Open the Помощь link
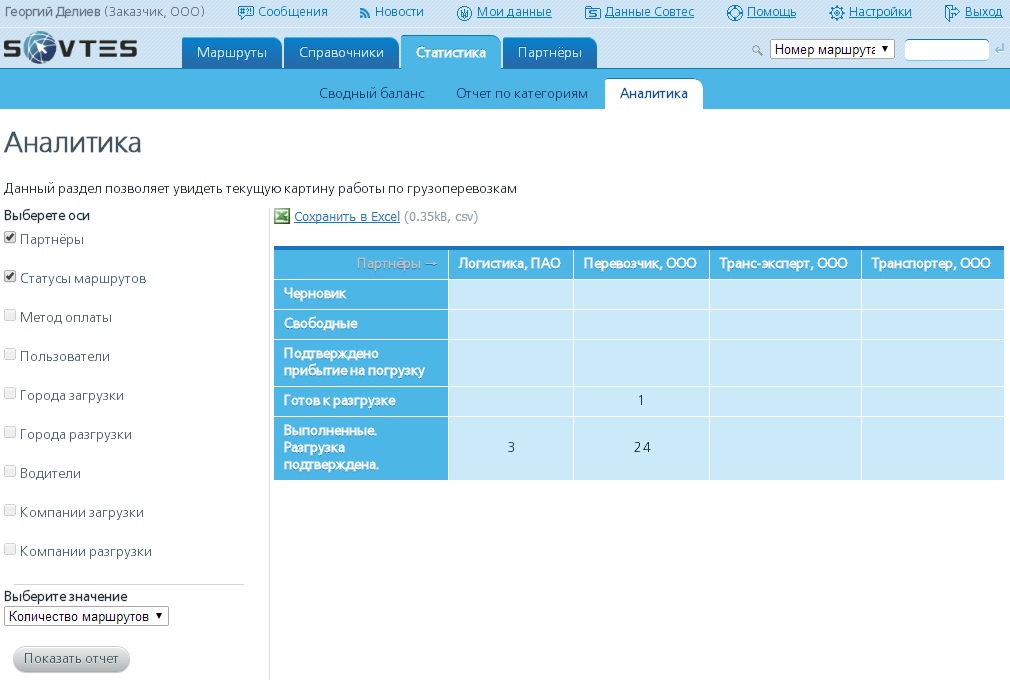 pos(772,12)
